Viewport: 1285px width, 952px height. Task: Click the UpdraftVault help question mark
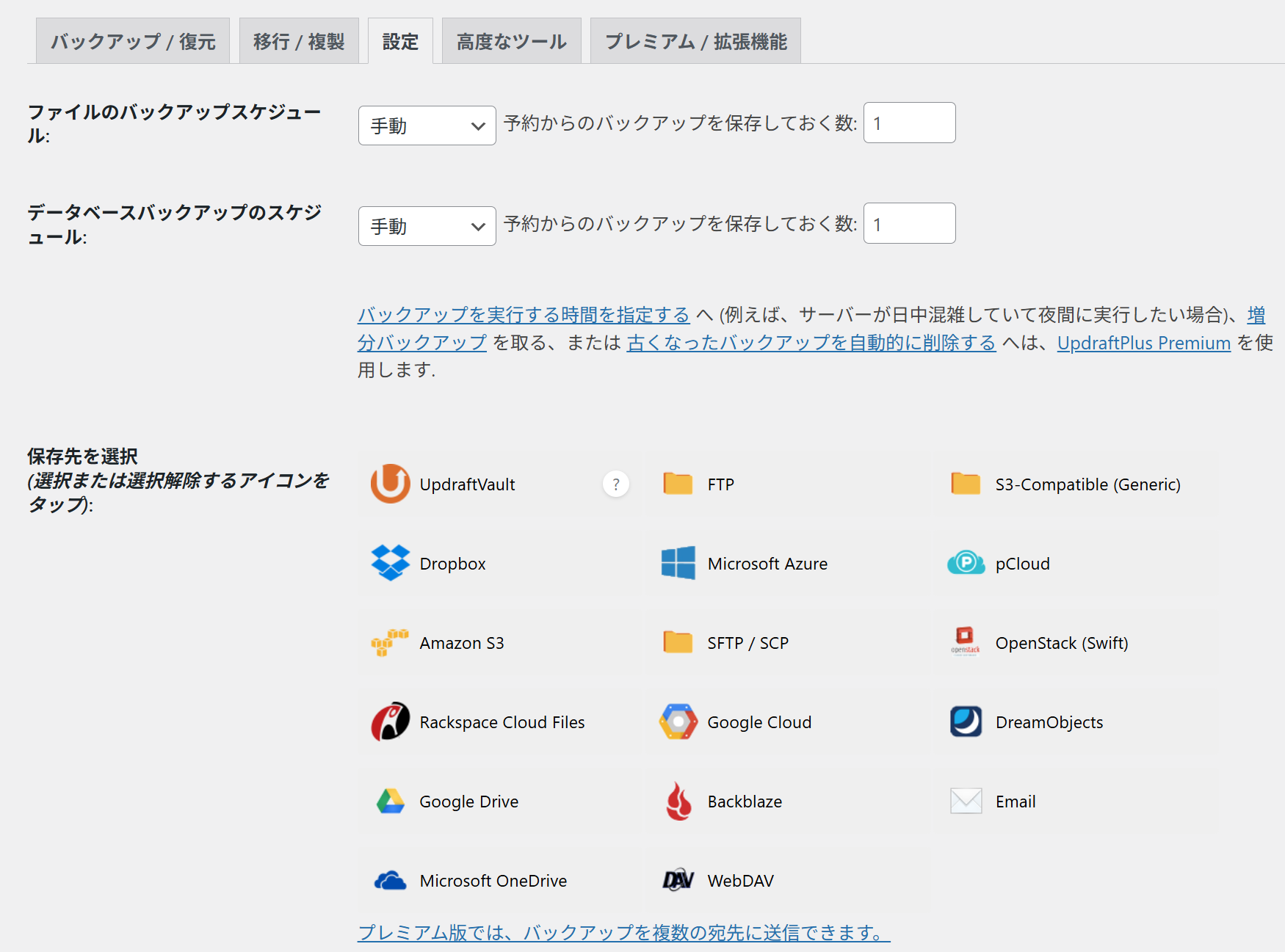pyautogui.click(x=616, y=484)
